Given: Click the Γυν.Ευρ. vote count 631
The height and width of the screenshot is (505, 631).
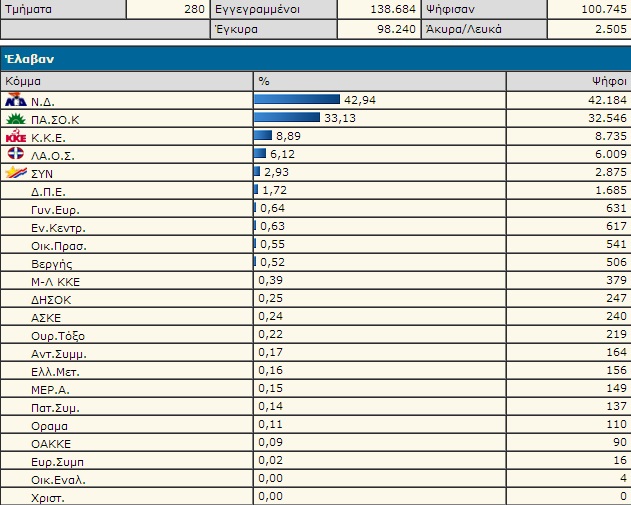Looking at the screenshot, I should click(x=617, y=208).
